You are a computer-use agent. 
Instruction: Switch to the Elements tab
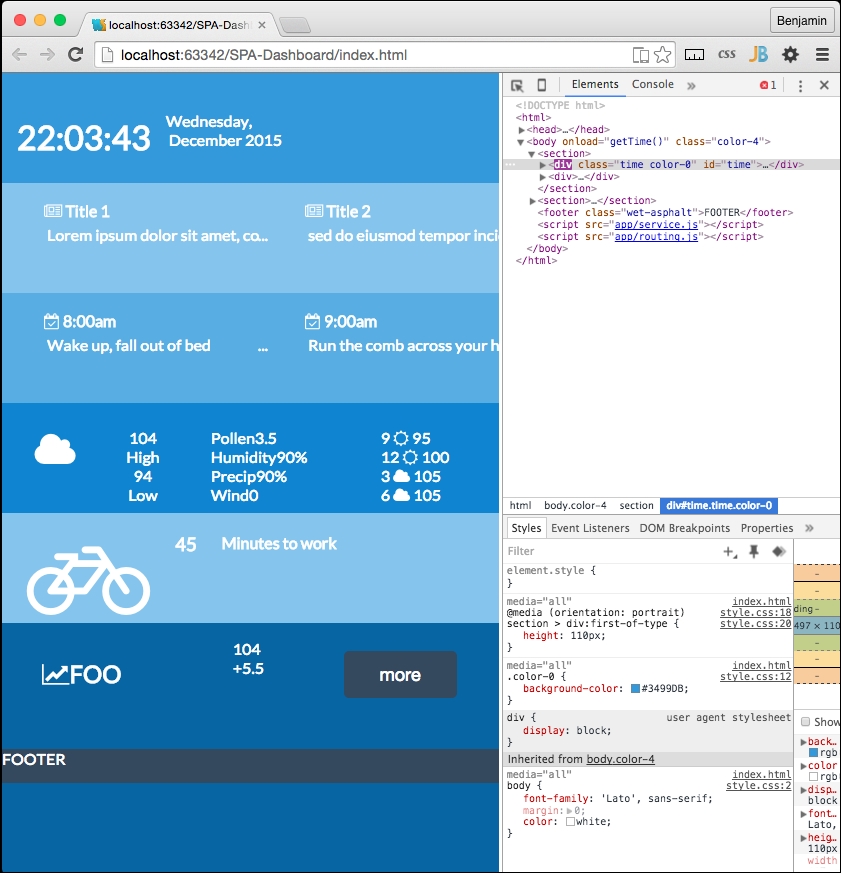[595, 84]
